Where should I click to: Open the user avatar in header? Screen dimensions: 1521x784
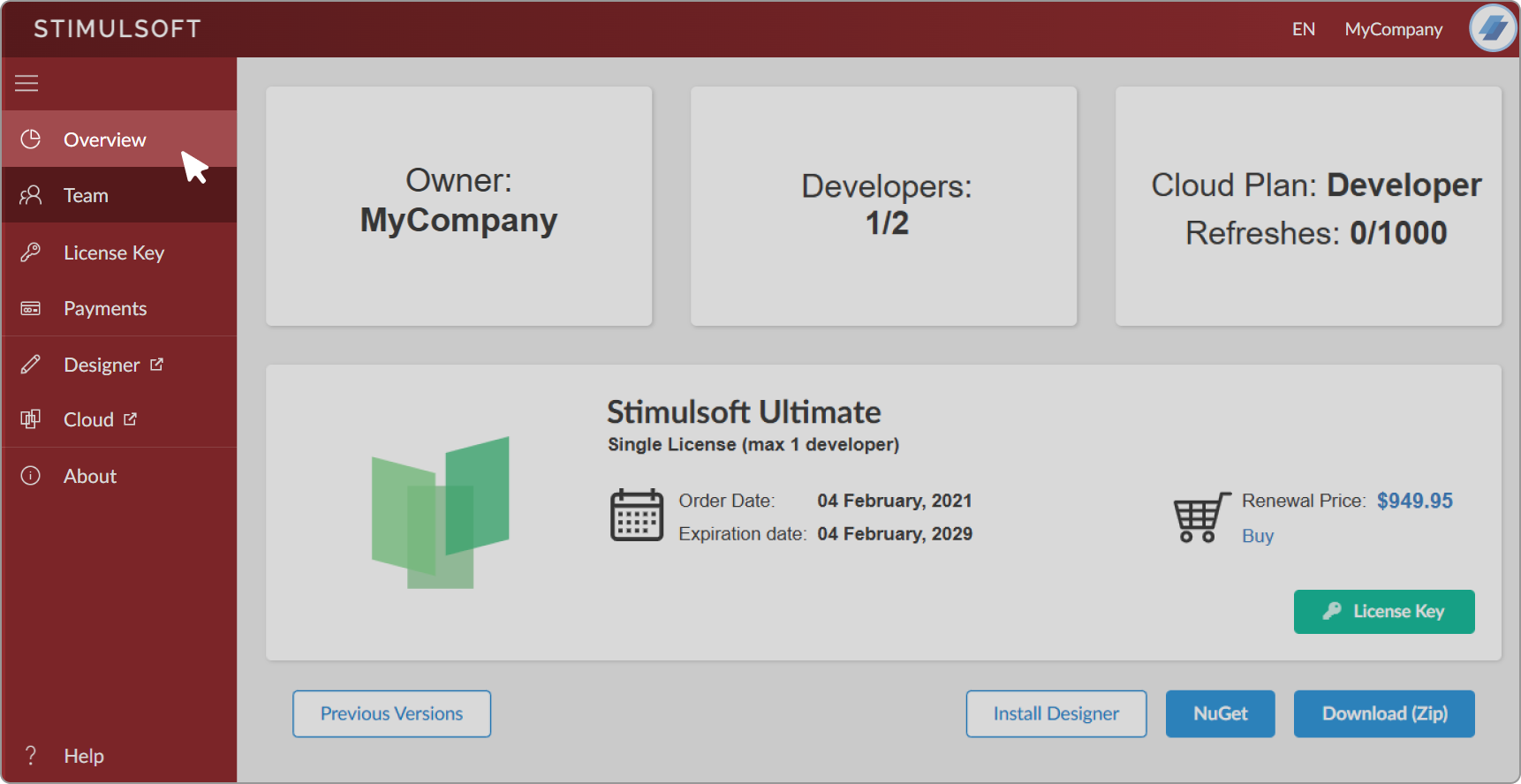coord(1493,28)
